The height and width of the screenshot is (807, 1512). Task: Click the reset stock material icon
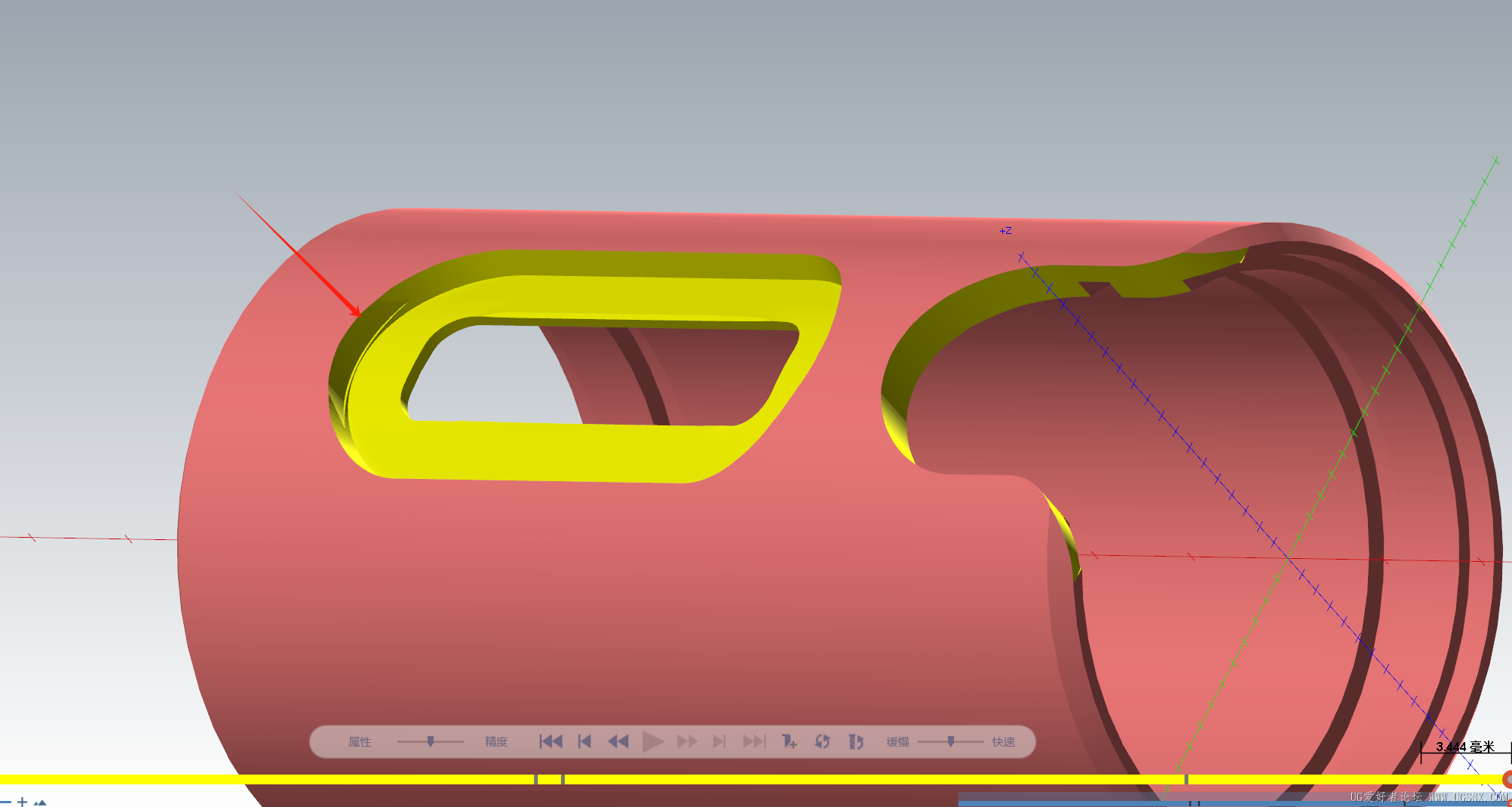856,741
